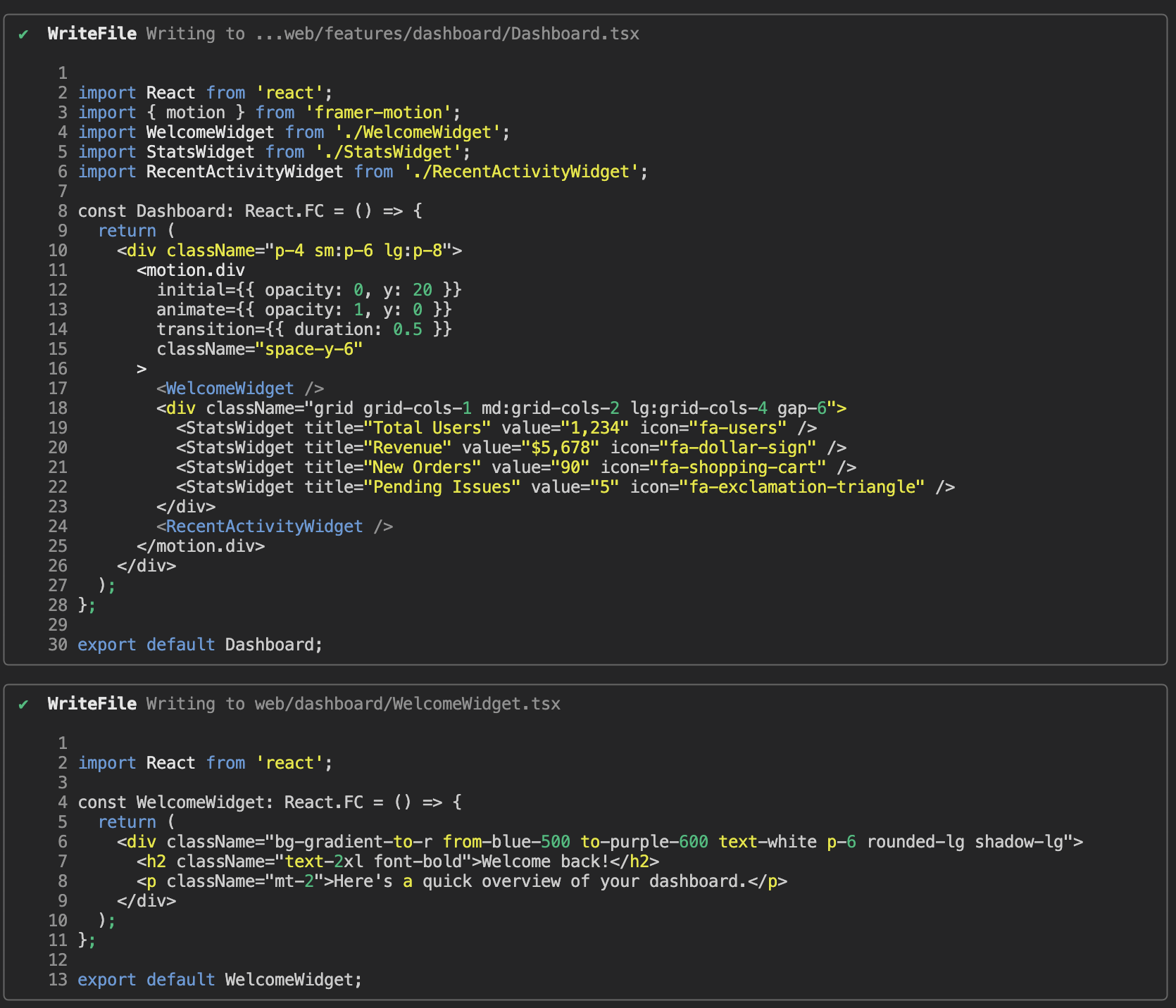Click 'const Dashboard: React.FC' declaration

click(201, 211)
